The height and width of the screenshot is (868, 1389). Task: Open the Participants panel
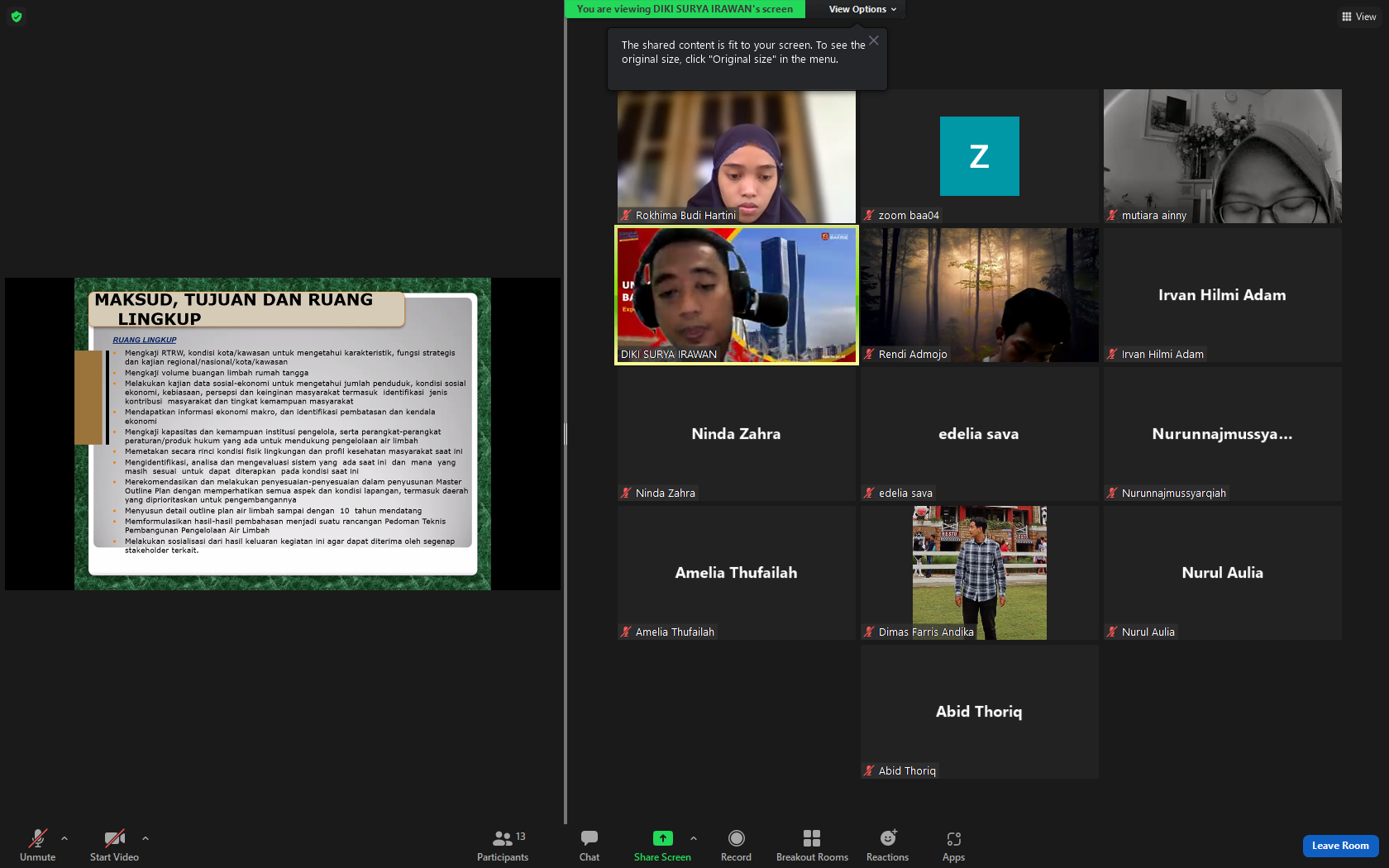point(502,846)
